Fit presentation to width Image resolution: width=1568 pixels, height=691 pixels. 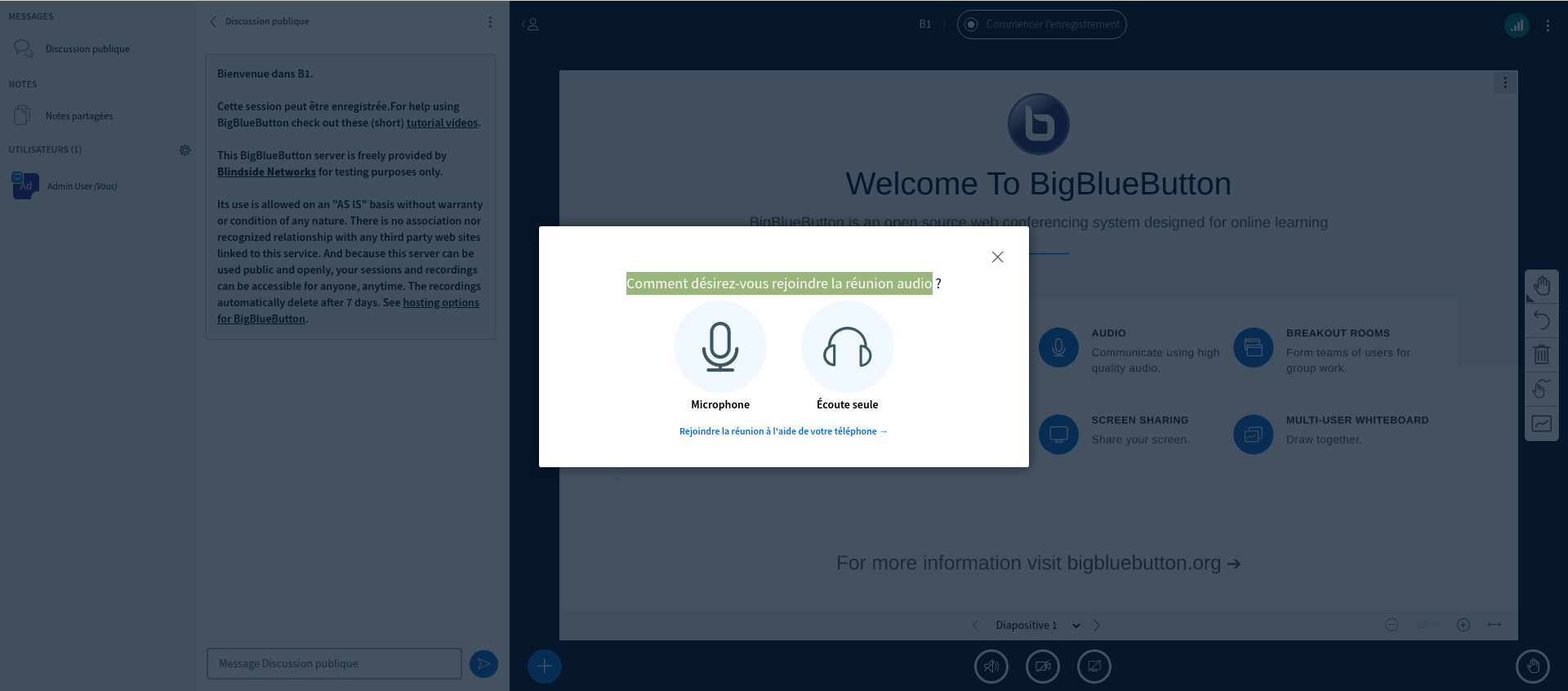coord(1494,625)
